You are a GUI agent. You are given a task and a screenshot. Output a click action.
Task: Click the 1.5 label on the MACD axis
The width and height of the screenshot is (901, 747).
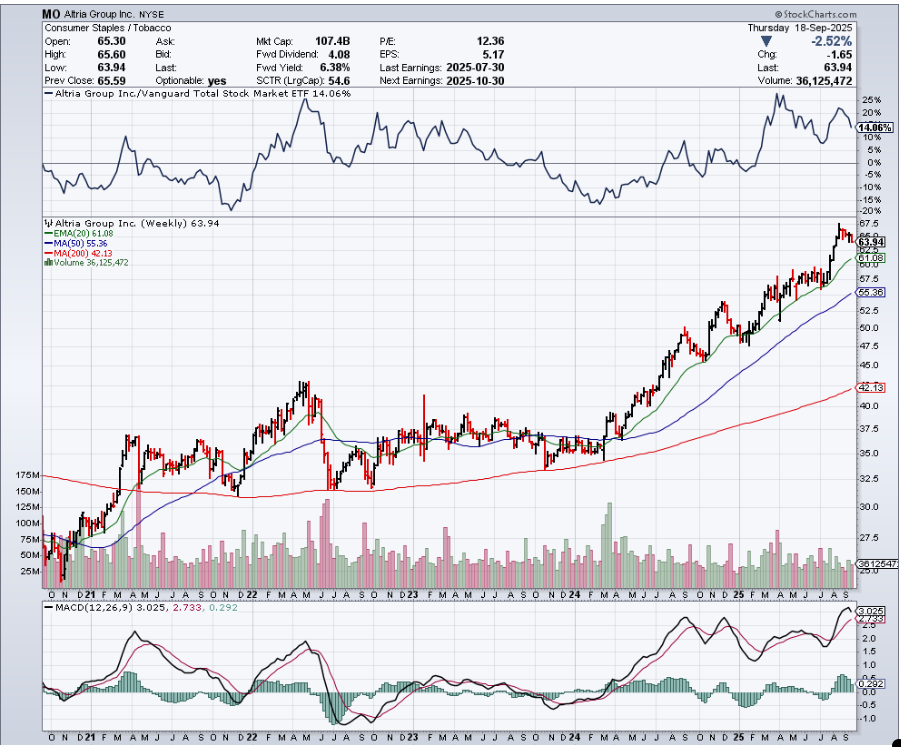[x=869, y=652]
